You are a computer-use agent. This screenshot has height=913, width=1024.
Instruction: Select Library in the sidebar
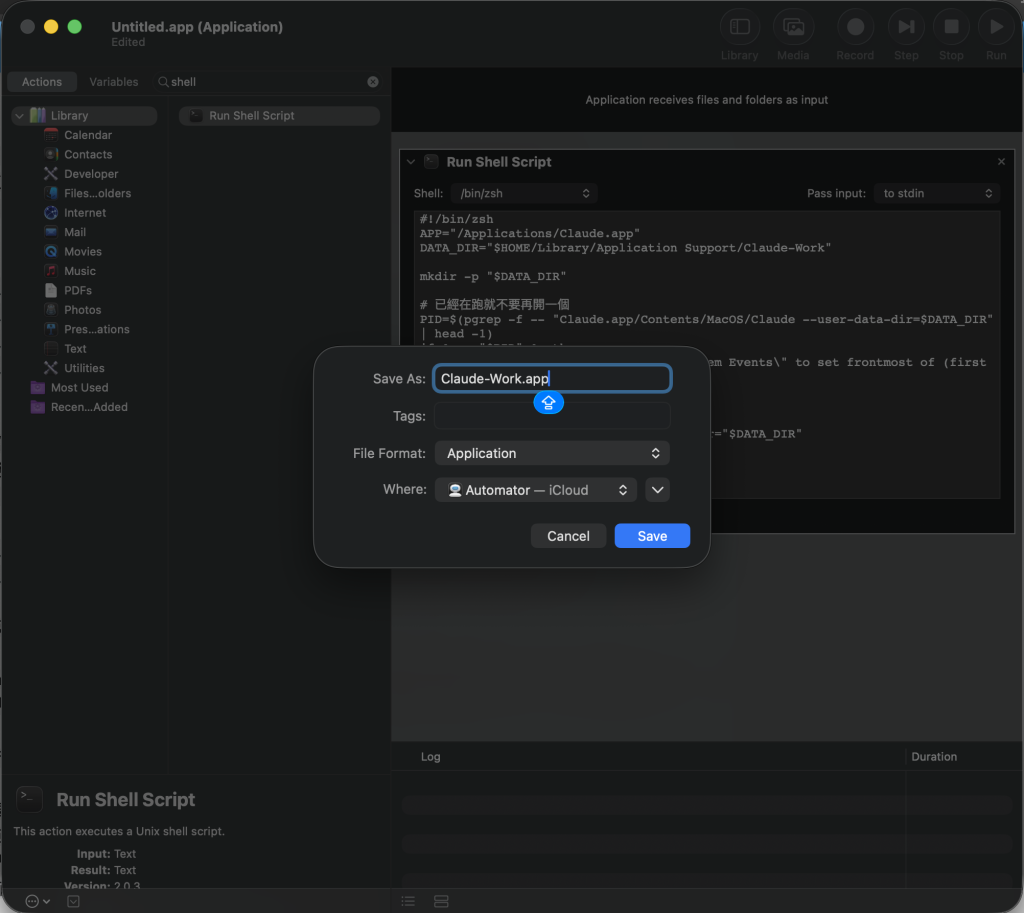pos(84,116)
